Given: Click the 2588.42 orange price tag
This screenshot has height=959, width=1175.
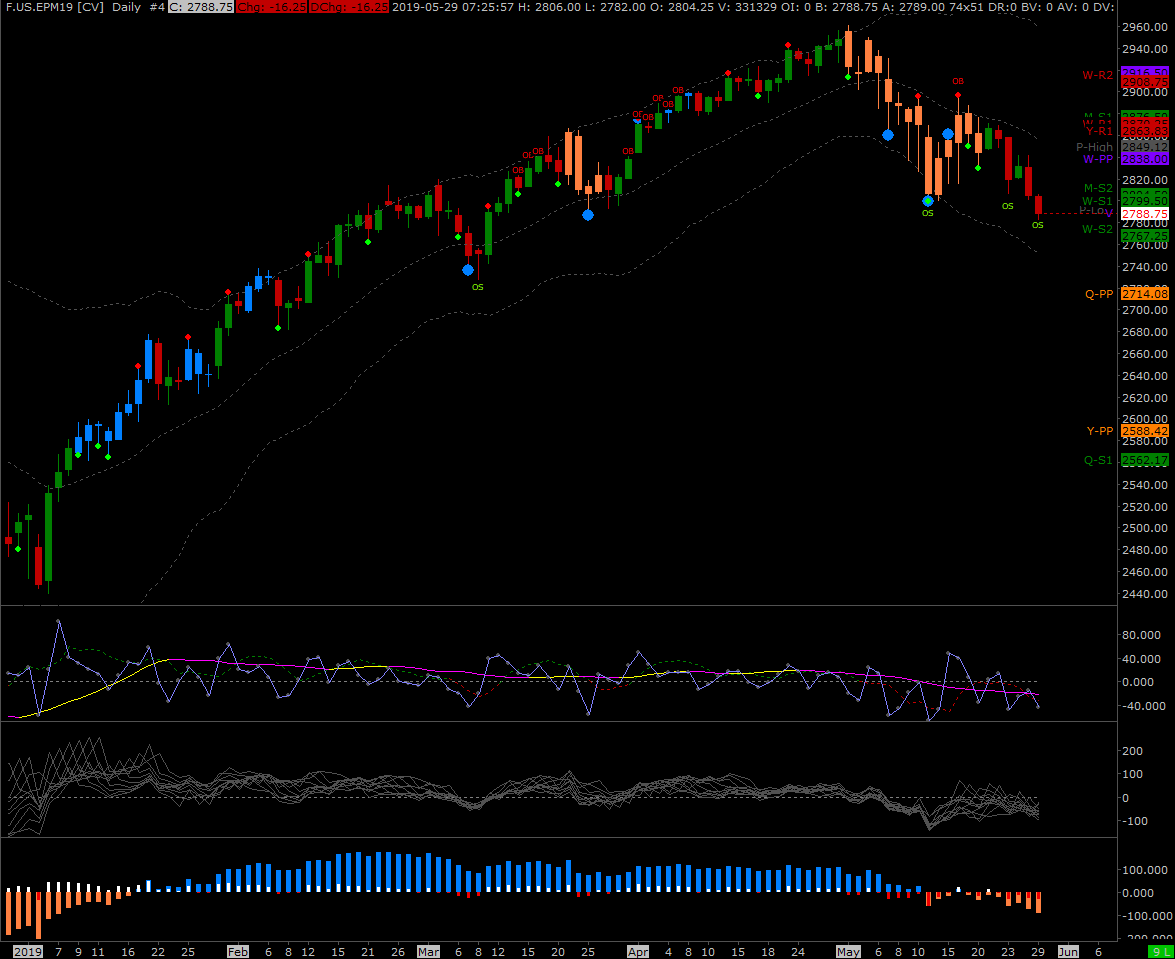Looking at the screenshot, I should pyautogui.click(x=1144, y=431).
